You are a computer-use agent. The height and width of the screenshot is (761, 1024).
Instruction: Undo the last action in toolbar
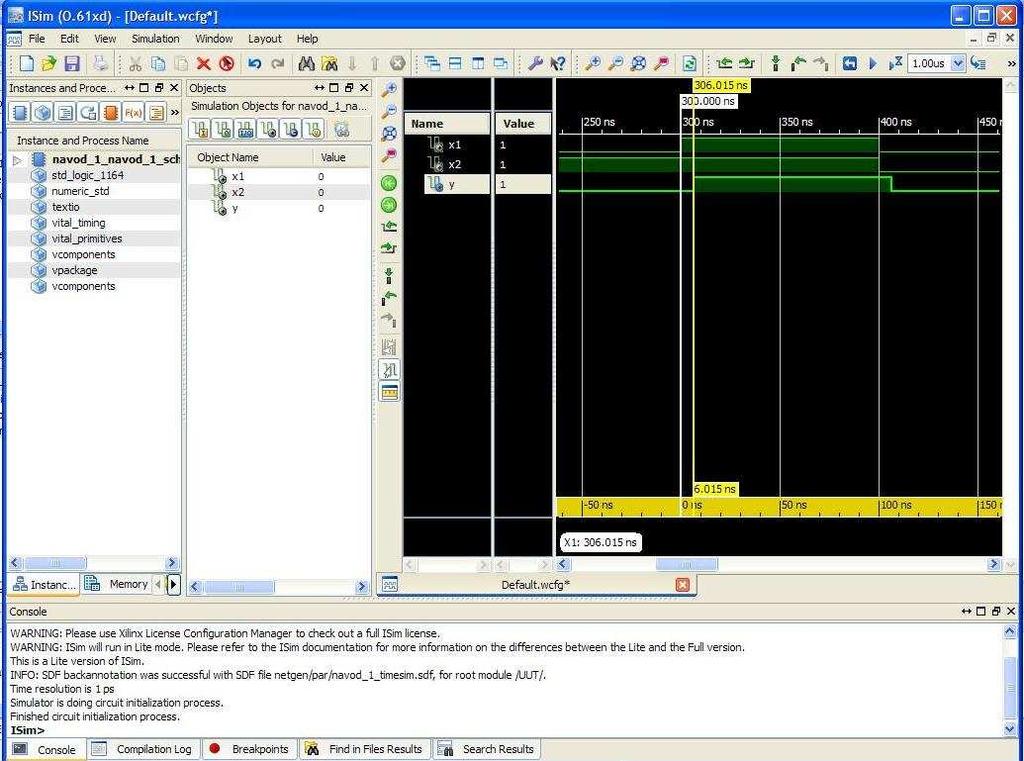coord(255,63)
